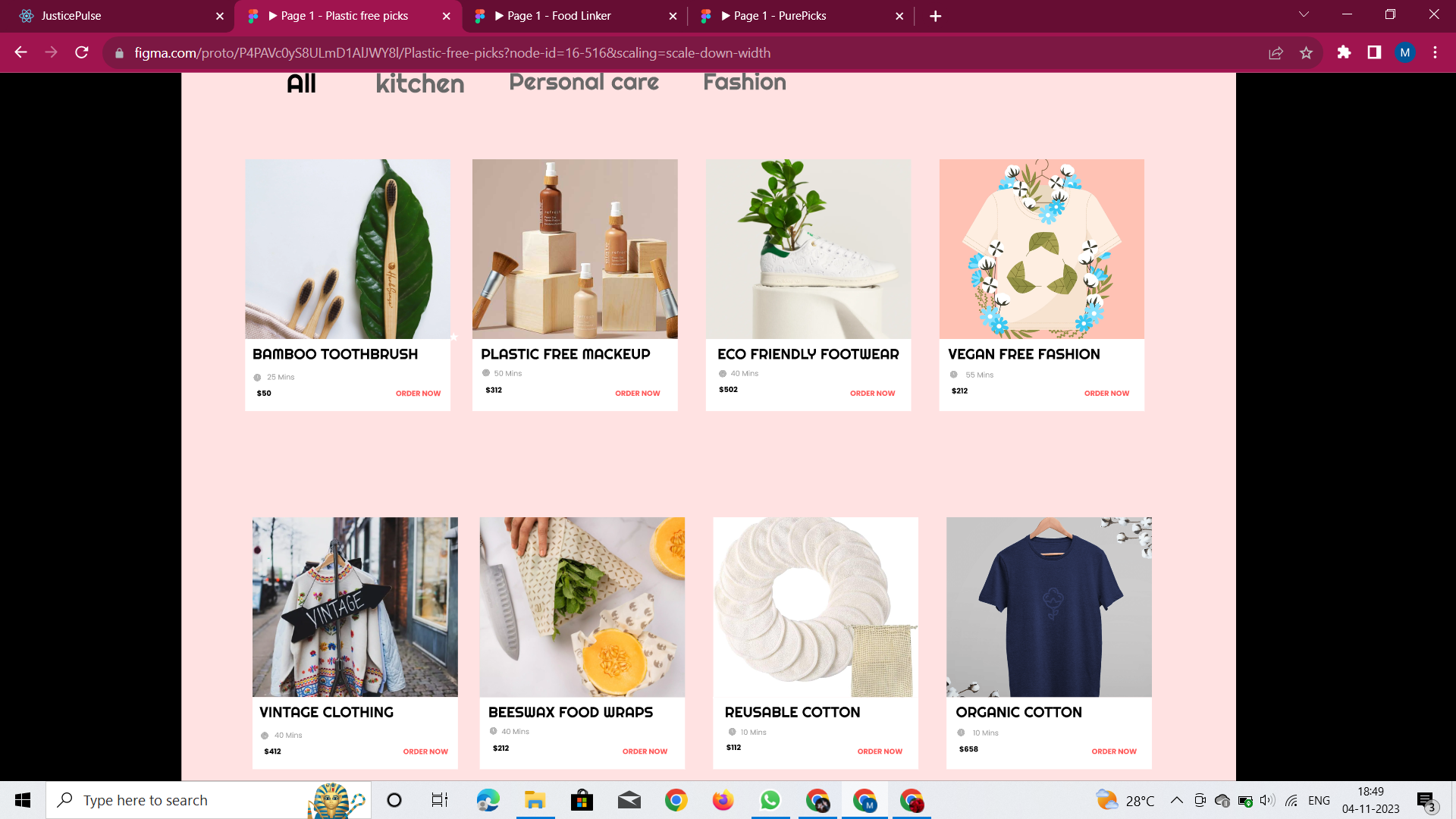Click the share page icon

click(1276, 52)
